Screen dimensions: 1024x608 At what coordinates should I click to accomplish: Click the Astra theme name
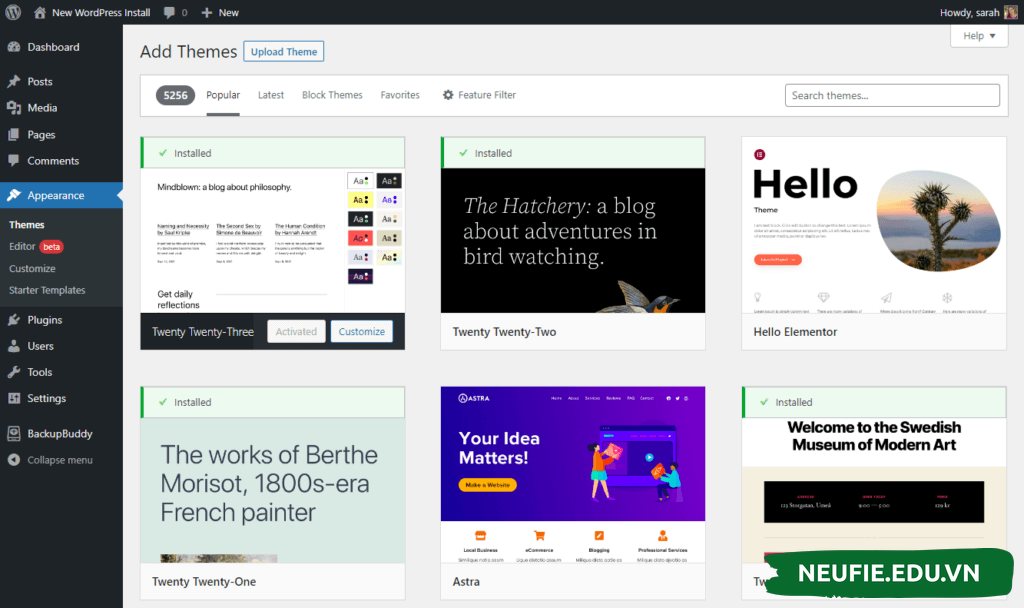(466, 581)
